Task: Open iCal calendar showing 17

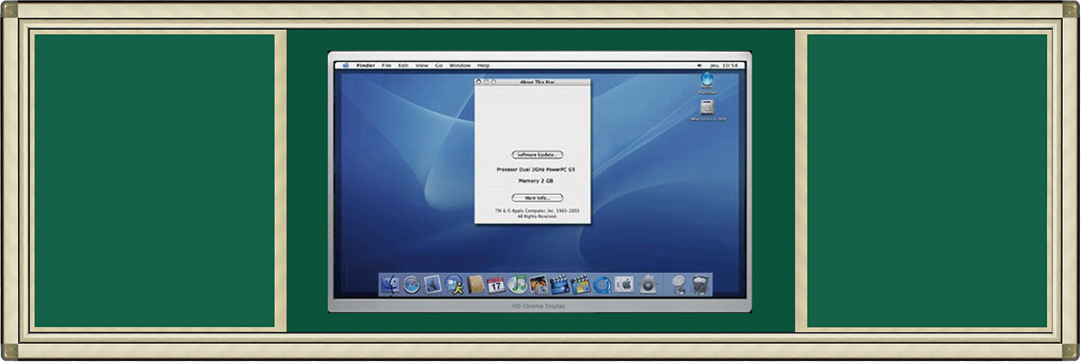Action: tap(496, 284)
